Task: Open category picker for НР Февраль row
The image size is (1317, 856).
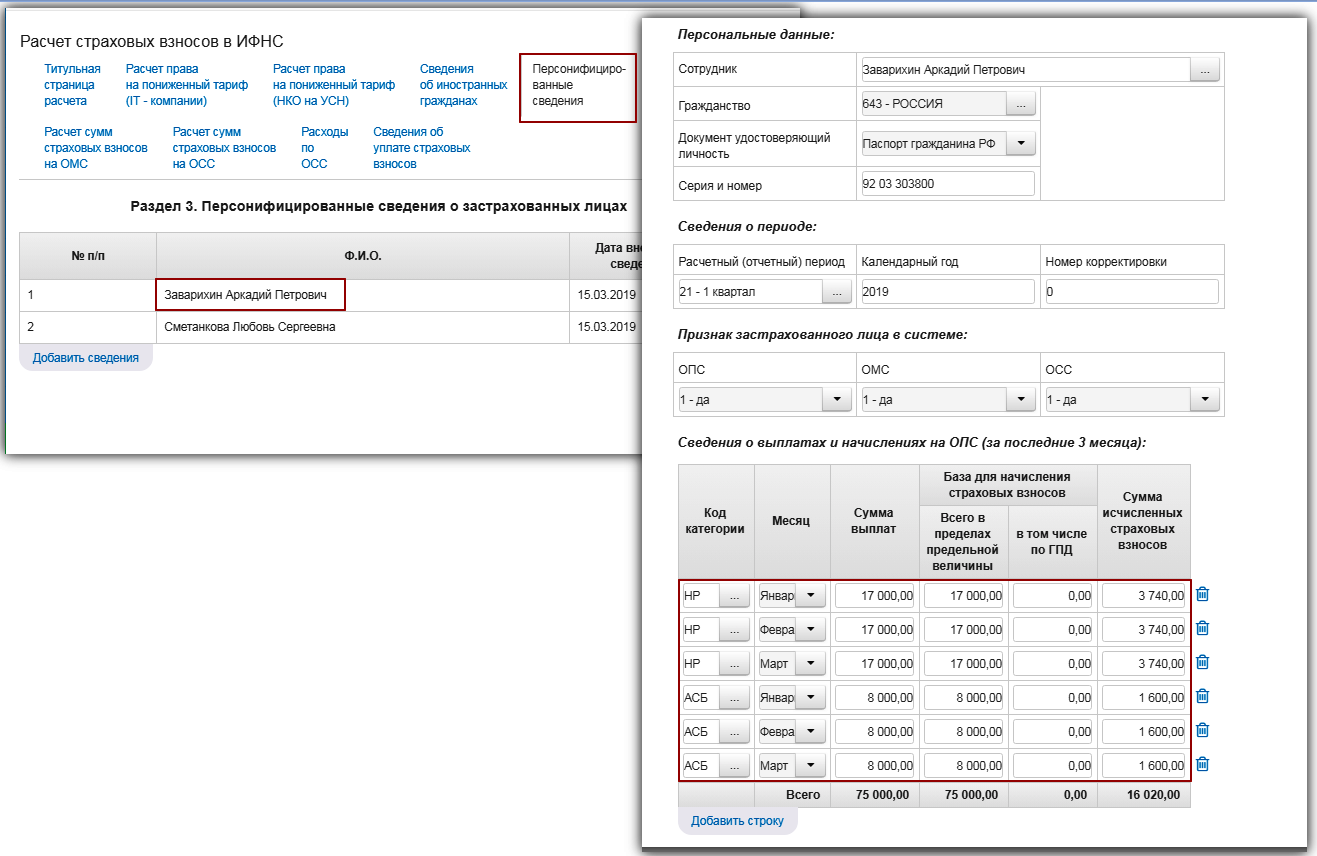Action: (x=734, y=630)
